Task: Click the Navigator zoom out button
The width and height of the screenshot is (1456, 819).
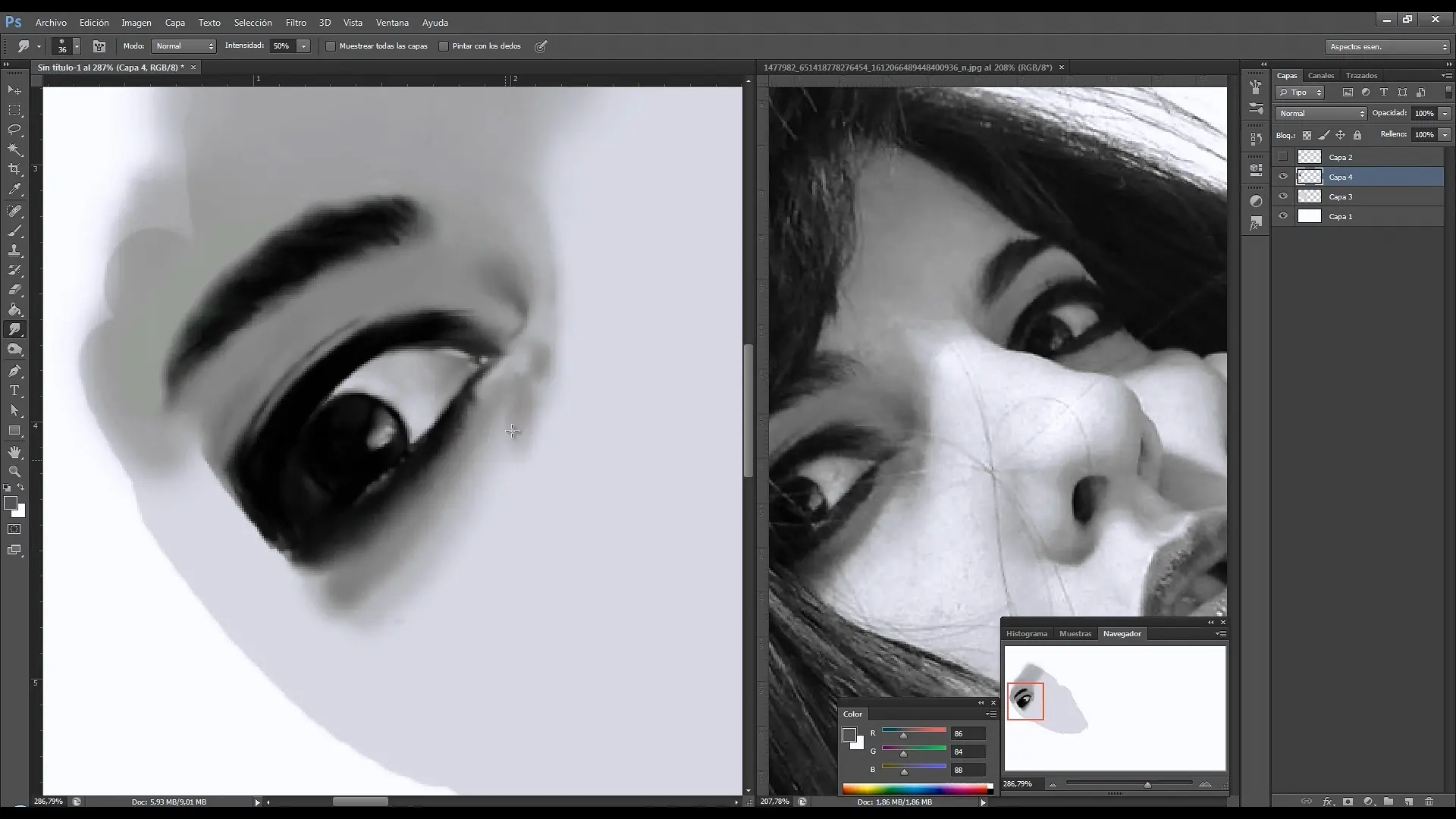Action: 1053,785
